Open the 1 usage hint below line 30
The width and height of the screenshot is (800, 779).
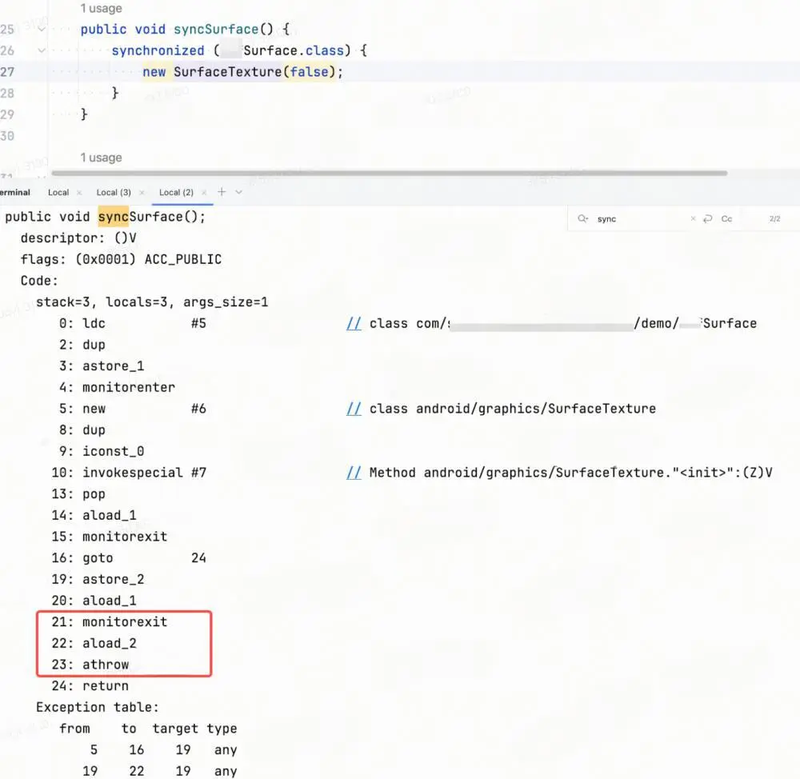[101, 158]
